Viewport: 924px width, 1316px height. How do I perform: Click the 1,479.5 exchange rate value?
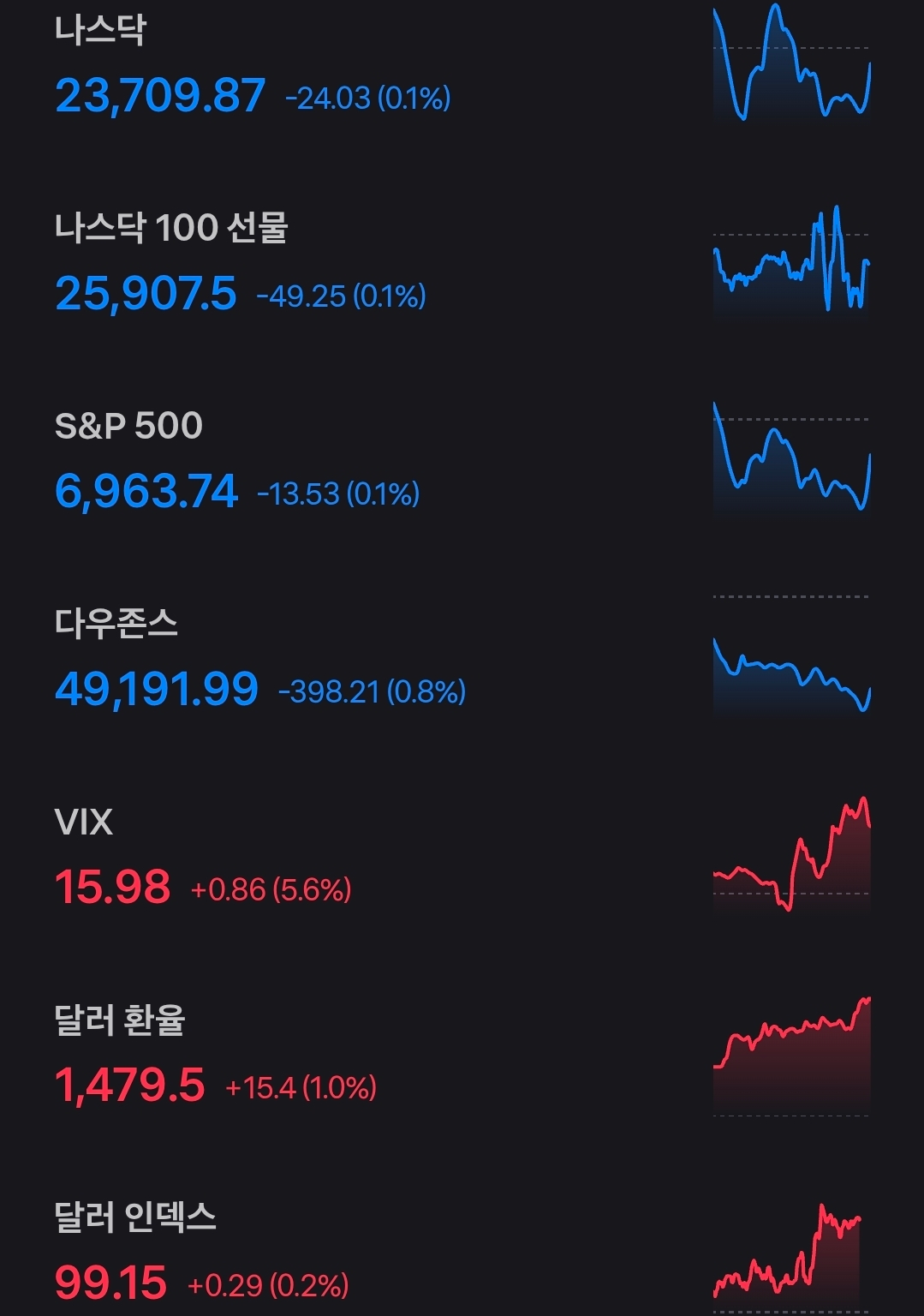coord(130,1085)
